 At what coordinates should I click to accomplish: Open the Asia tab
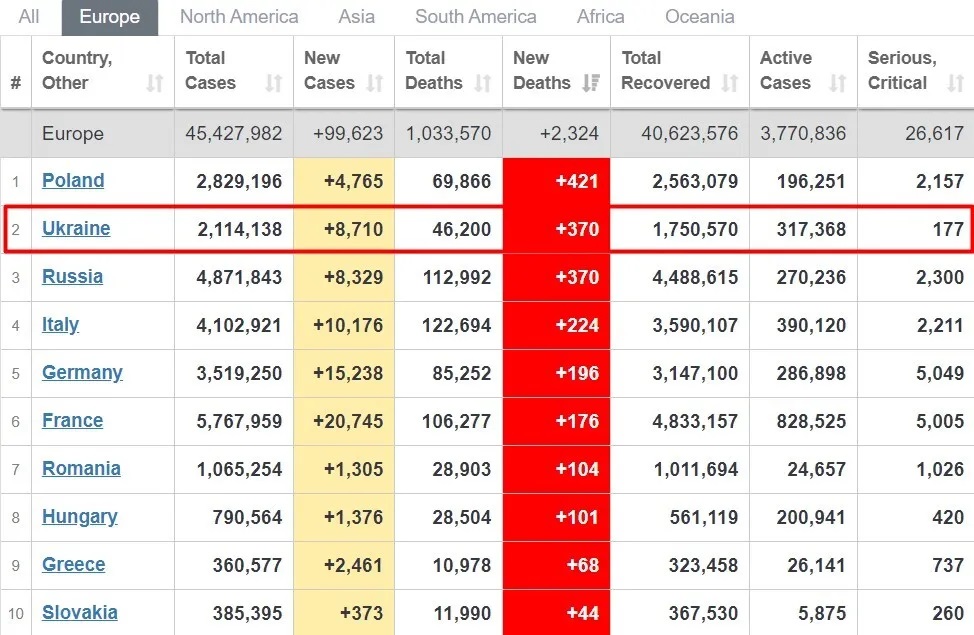coord(357,17)
